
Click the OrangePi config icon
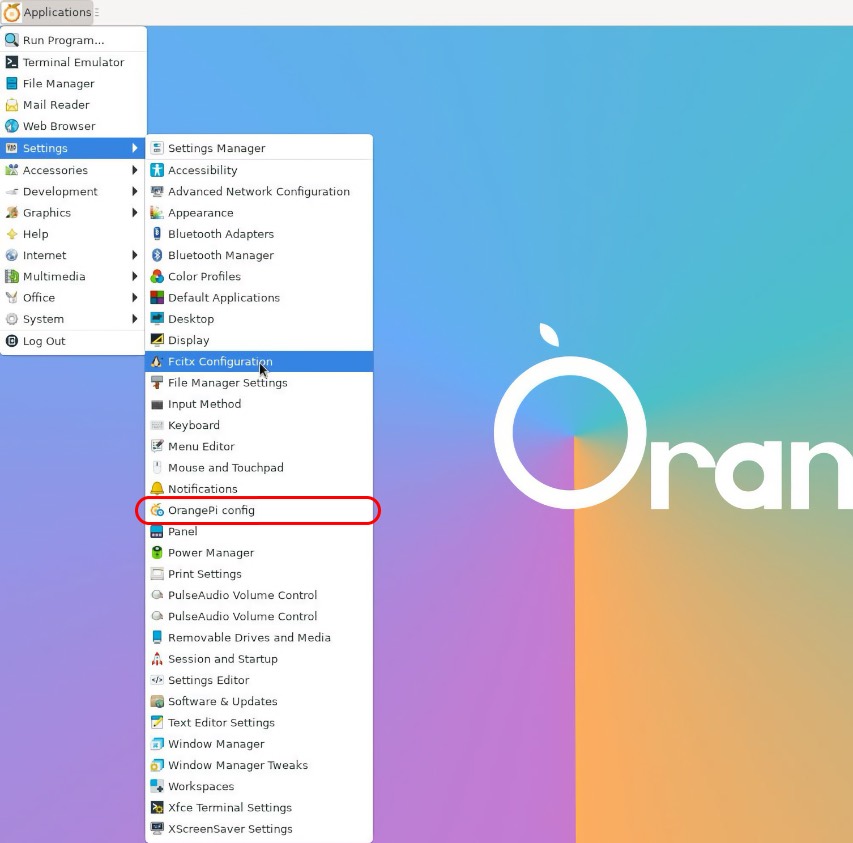pyautogui.click(x=157, y=510)
